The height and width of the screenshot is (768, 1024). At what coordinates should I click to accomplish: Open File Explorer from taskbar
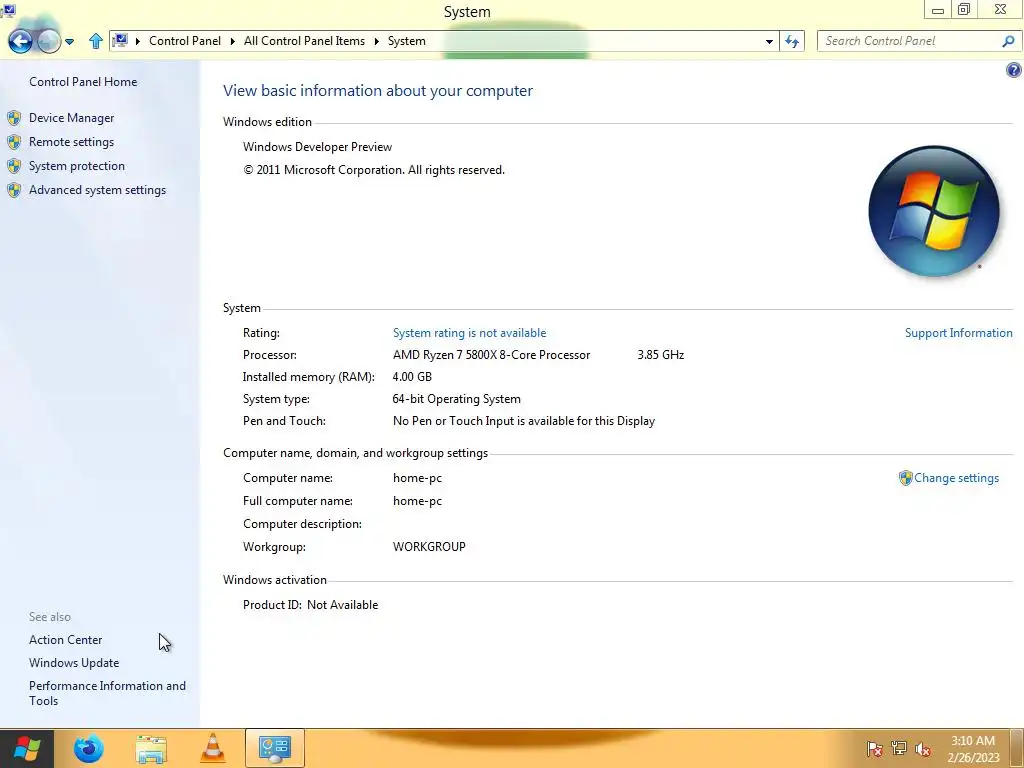pyautogui.click(x=151, y=748)
